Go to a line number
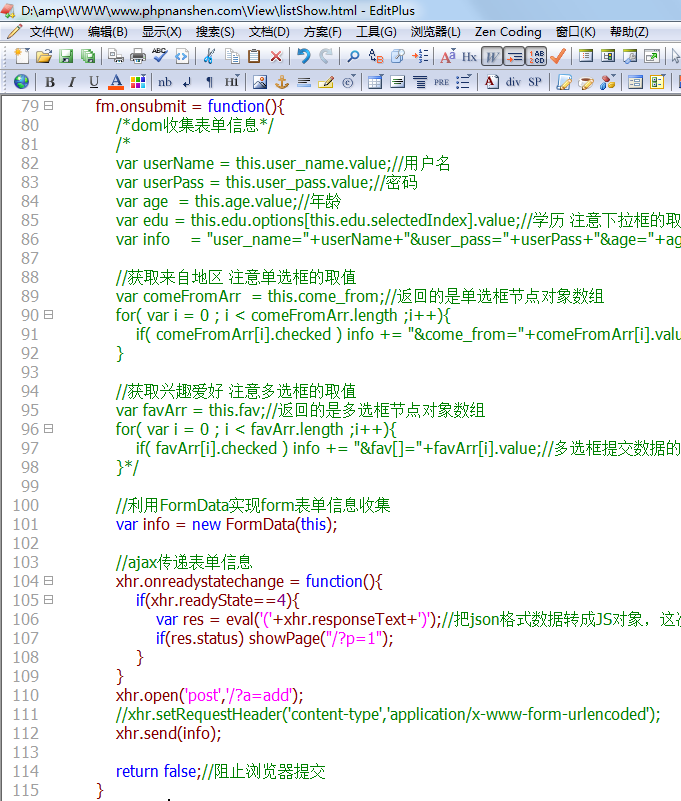Image resolution: width=681 pixels, height=801 pixels. [x=420, y=56]
